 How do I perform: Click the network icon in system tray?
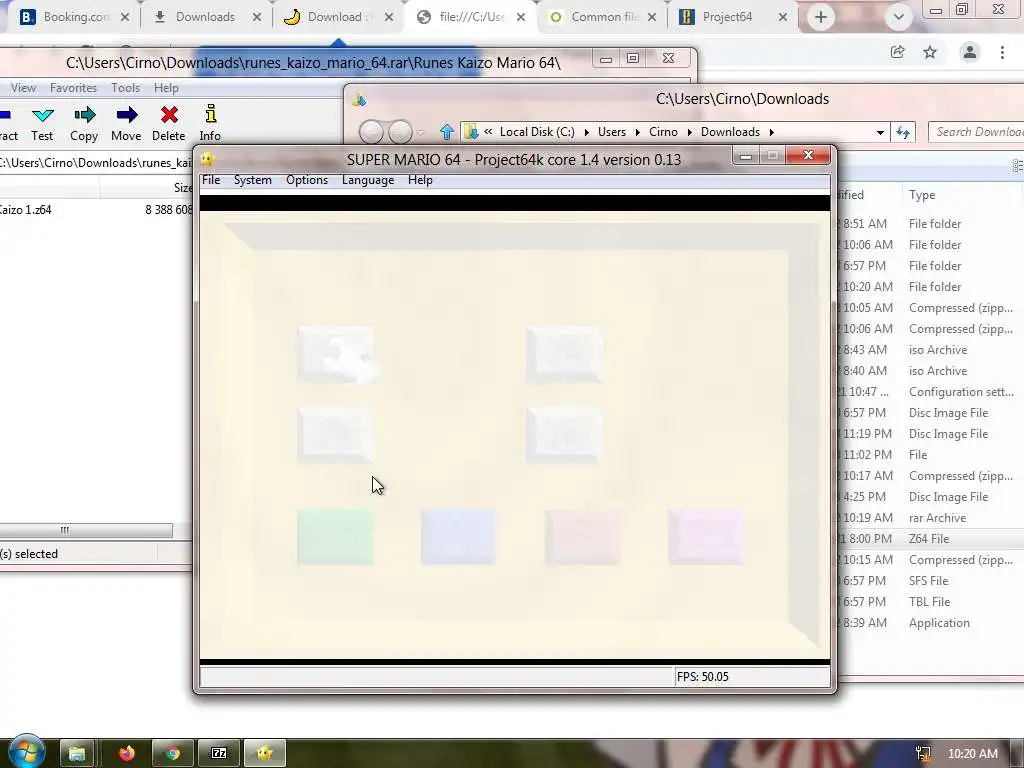[x=923, y=754]
